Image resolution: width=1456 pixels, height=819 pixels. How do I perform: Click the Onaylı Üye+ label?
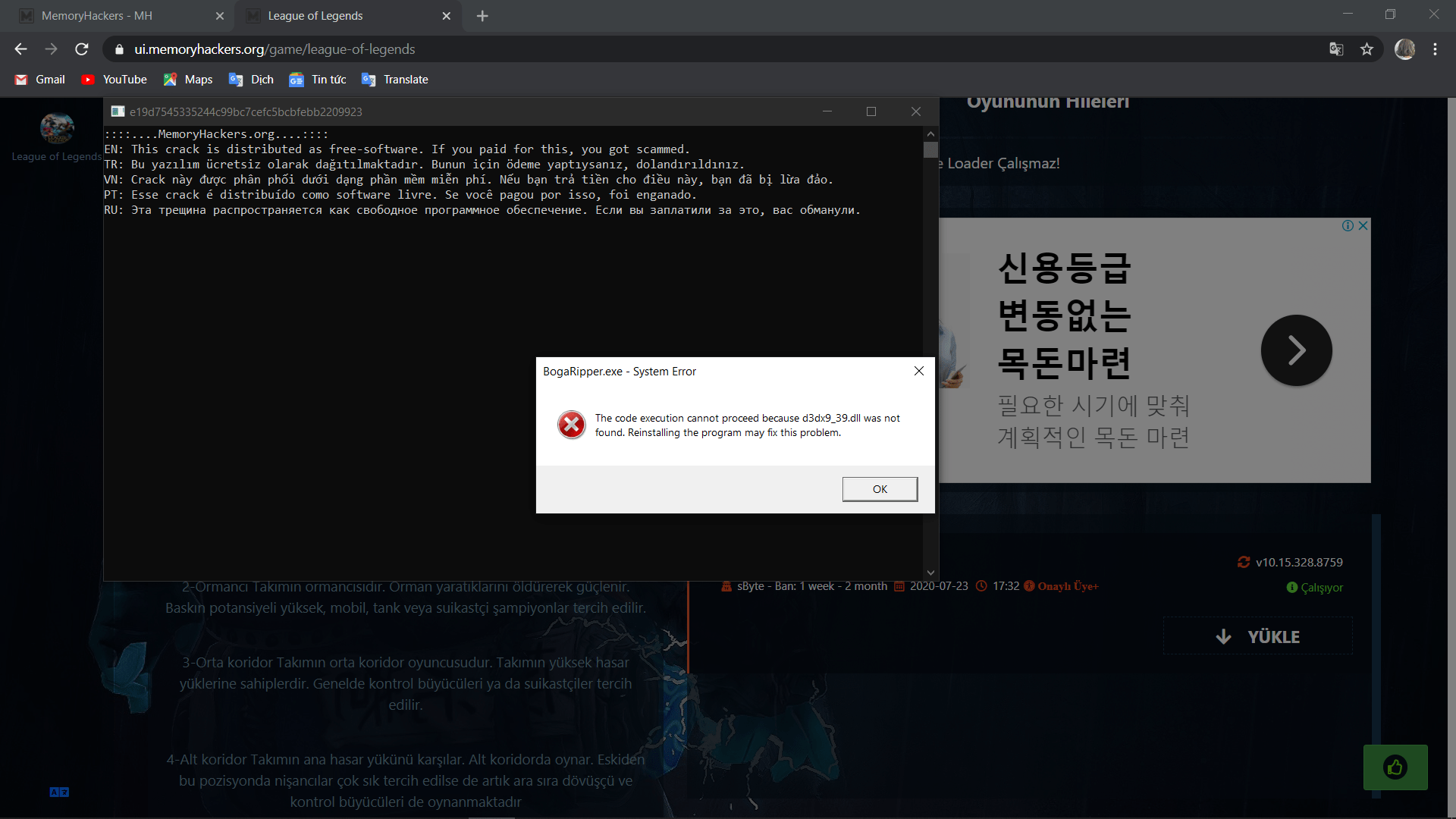pyautogui.click(x=1068, y=586)
